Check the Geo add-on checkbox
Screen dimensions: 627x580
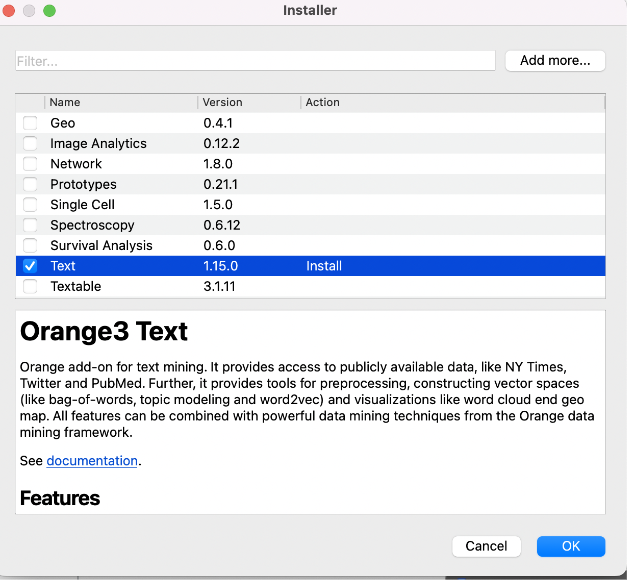tap(30, 123)
